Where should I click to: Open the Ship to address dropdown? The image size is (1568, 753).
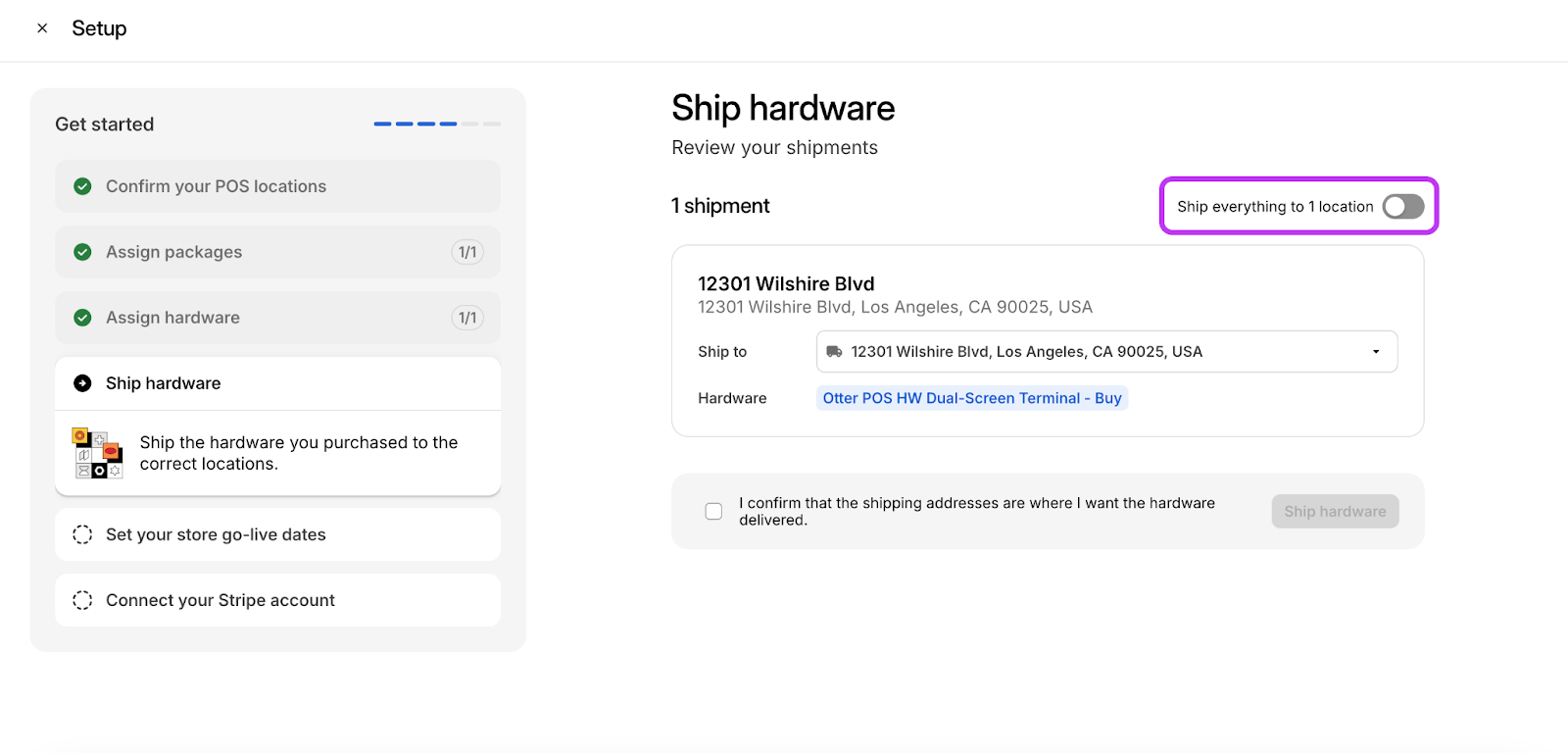(x=1105, y=352)
